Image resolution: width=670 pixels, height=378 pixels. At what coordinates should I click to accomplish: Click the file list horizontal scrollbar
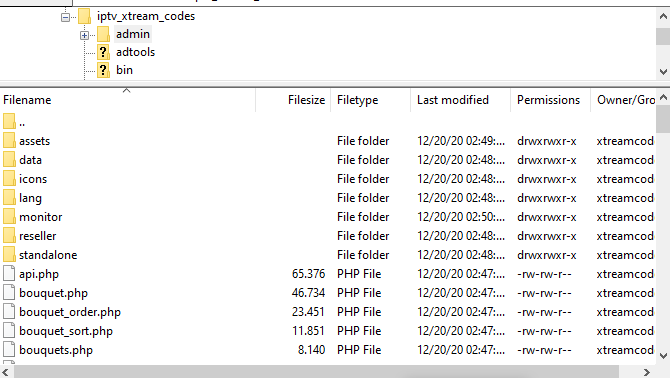point(316,372)
